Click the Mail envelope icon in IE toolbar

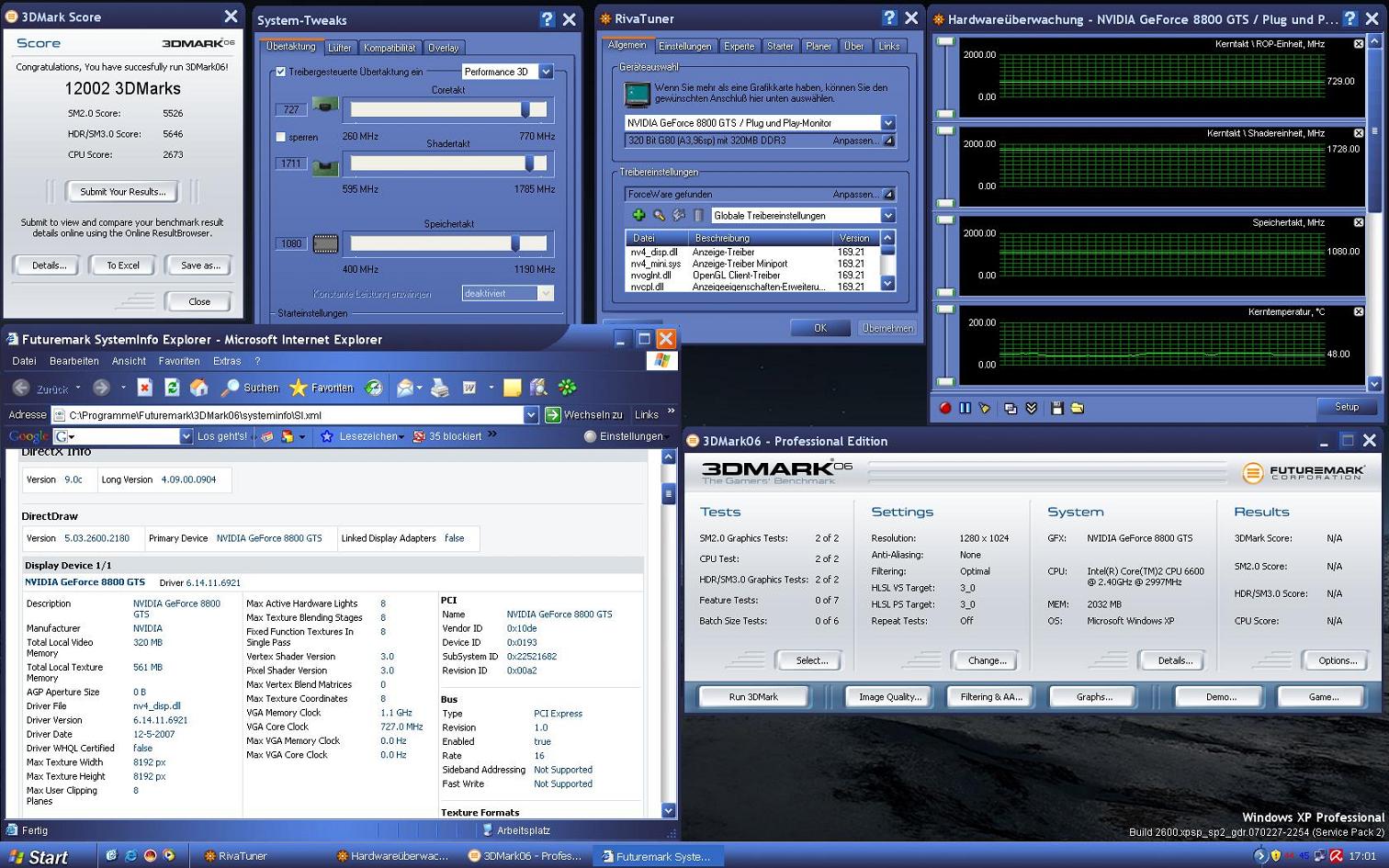click(404, 388)
